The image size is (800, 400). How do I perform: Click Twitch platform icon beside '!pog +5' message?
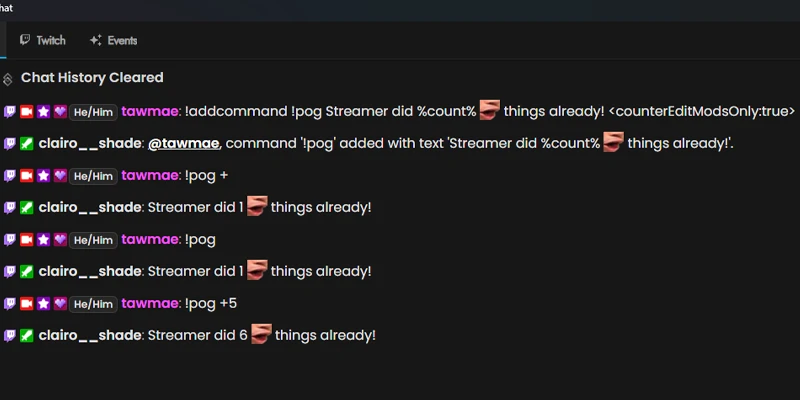(10, 304)
